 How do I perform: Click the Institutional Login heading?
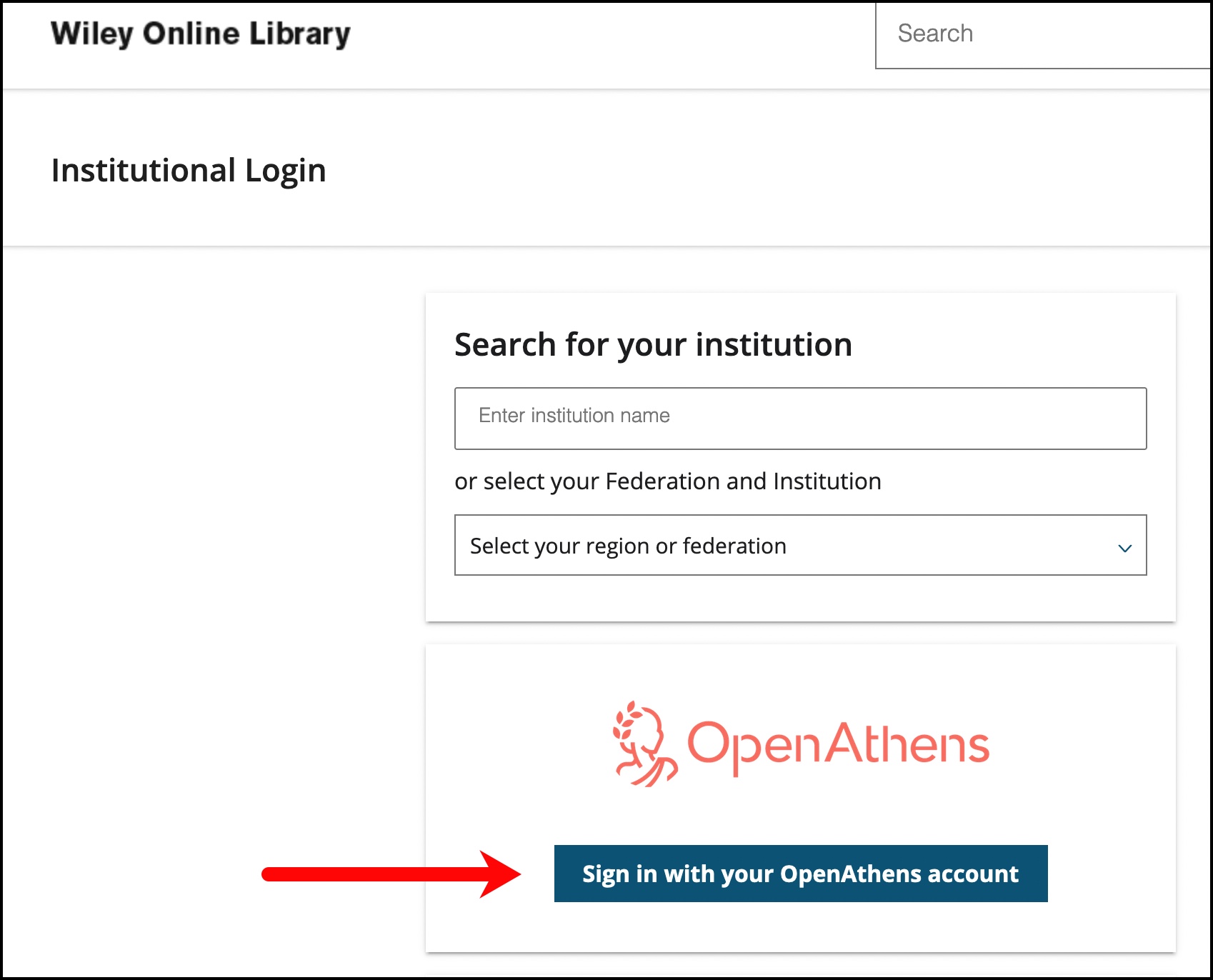click(x=188, y=170)
